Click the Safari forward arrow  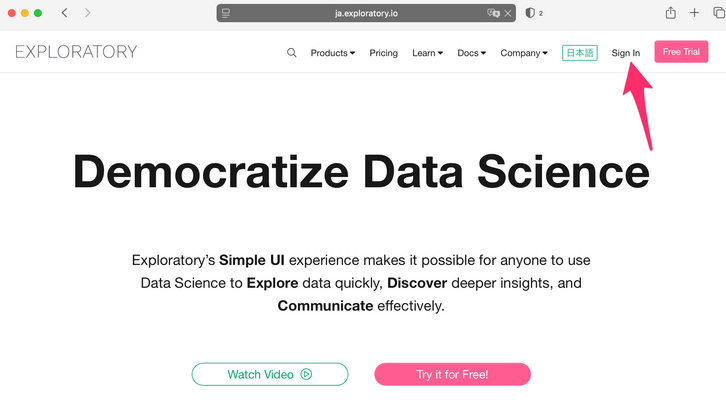coord(88,13)
